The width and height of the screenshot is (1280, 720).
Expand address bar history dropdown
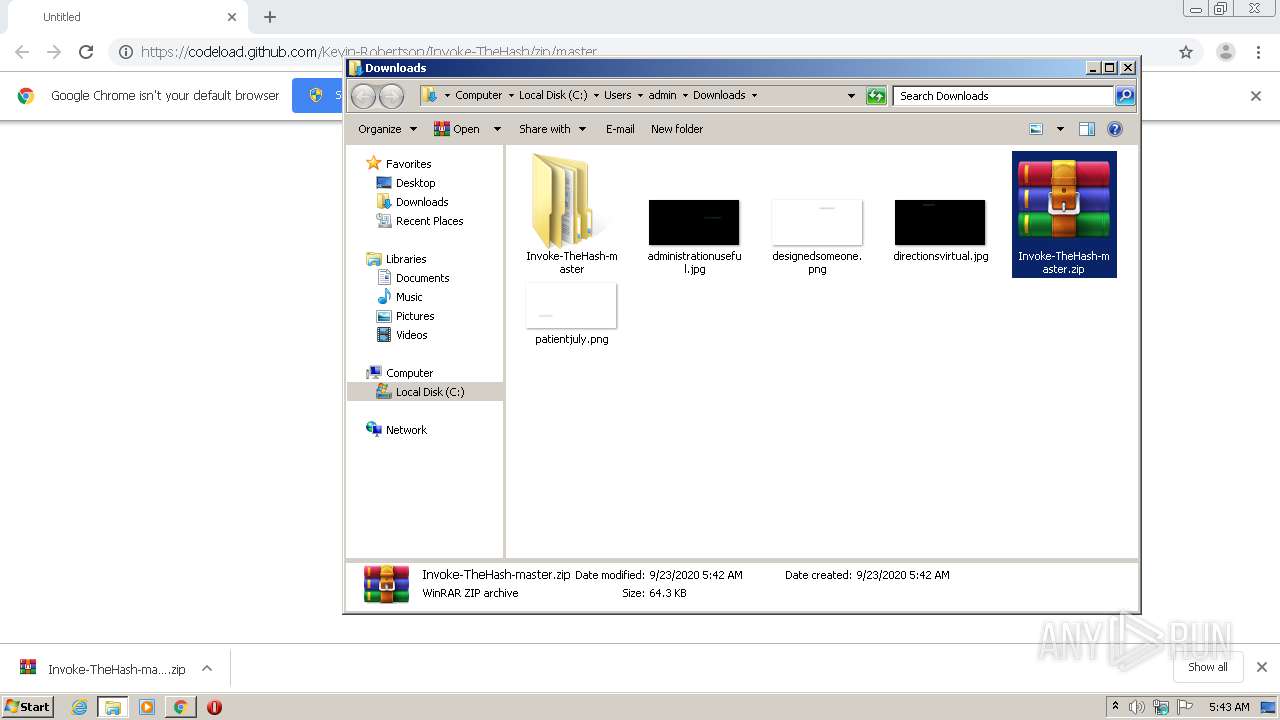click(x=851, y=96)
